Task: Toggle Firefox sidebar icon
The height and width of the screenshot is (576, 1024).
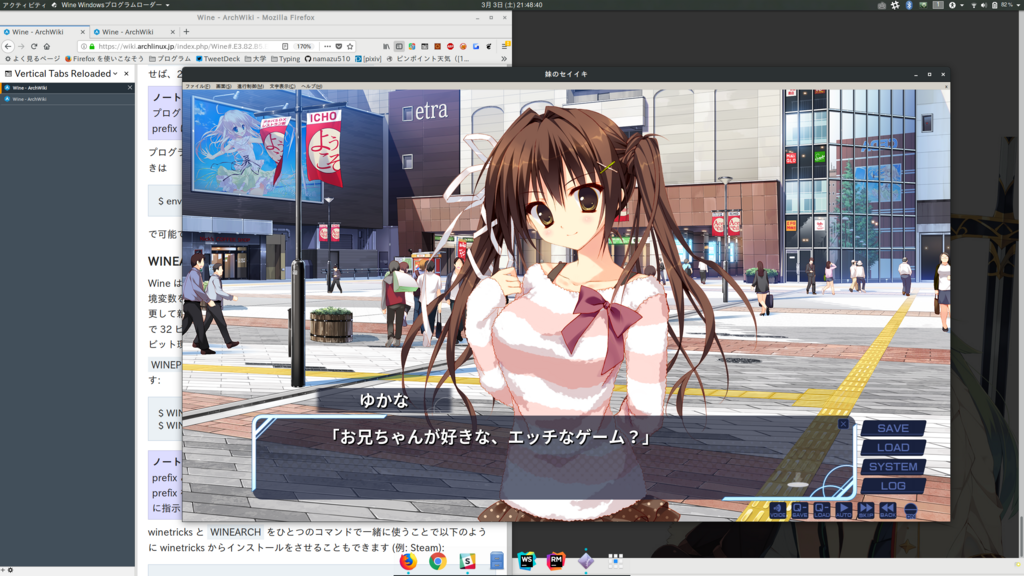Action: (x=399, y=46)
